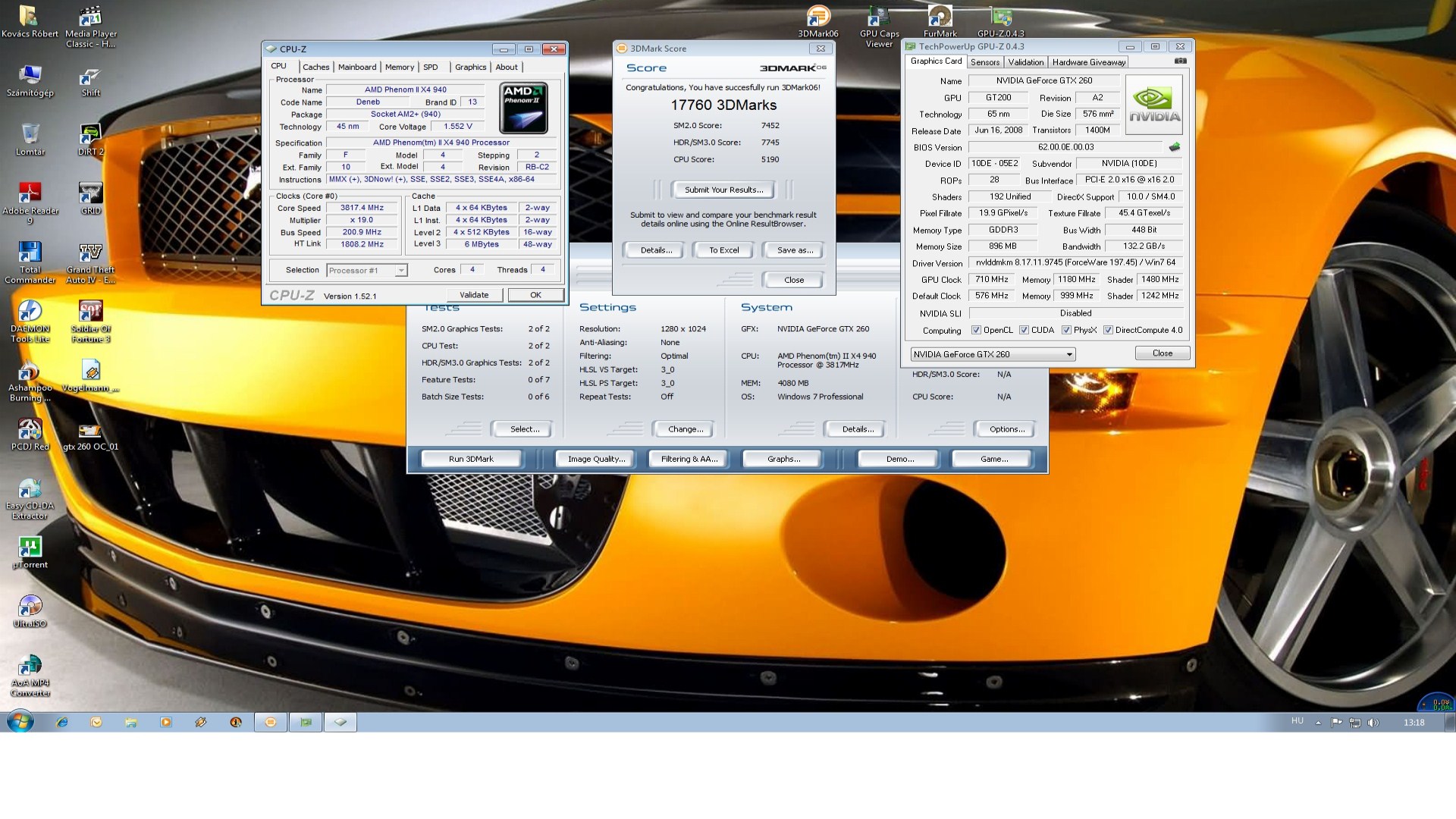Click Change under 3DMark Settings
Image resolution: width=1456 pixels, height=819 pixels.
(685, 429)
